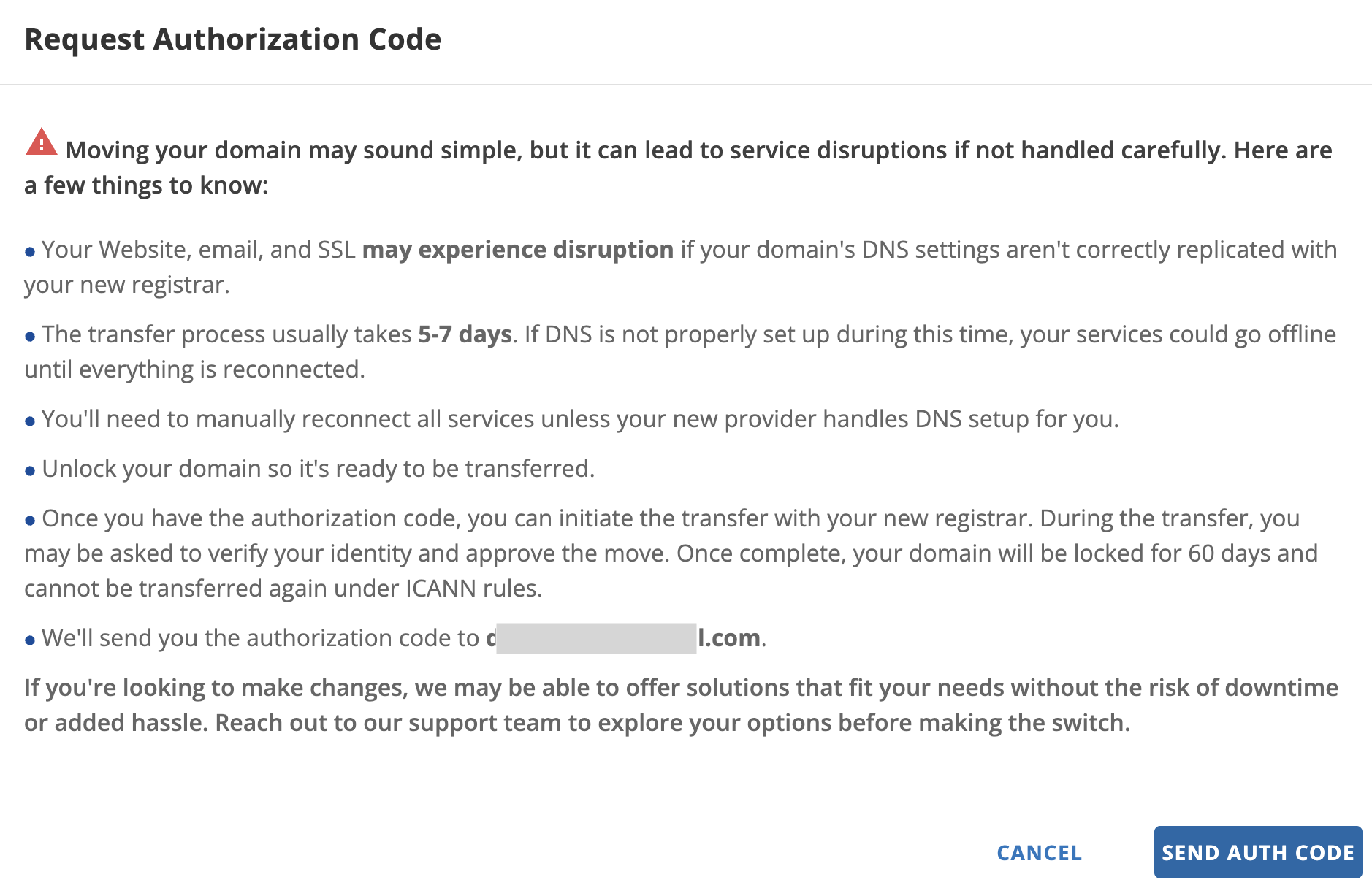
Task: Click the bold "may experience disruption" text
Action: click(x=517, y=250)
